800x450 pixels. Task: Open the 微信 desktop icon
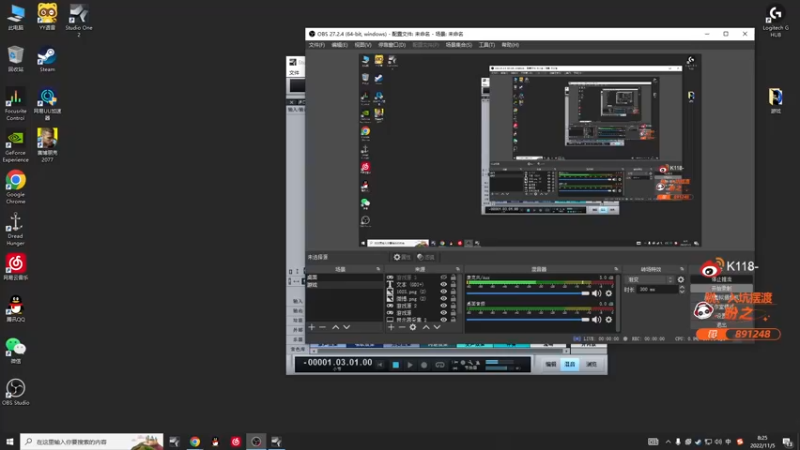tap(15, 351)
